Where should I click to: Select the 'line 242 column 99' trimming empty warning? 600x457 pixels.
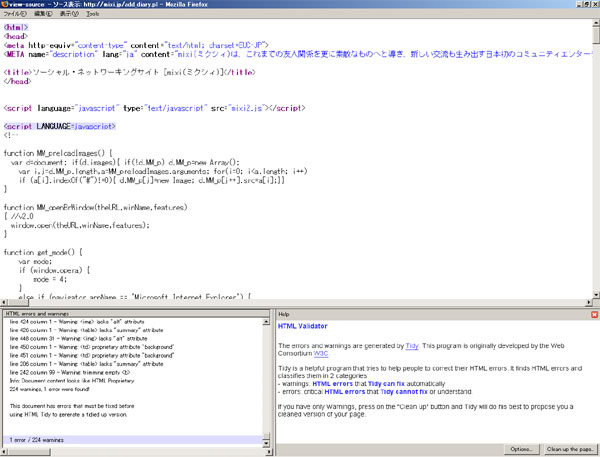tap(132, 372)
